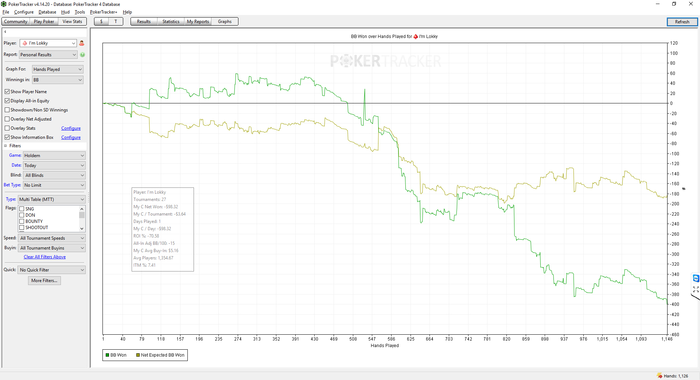Click the information box on the graph
Viewport: 700px width, 380px height.
coord(162,229)
